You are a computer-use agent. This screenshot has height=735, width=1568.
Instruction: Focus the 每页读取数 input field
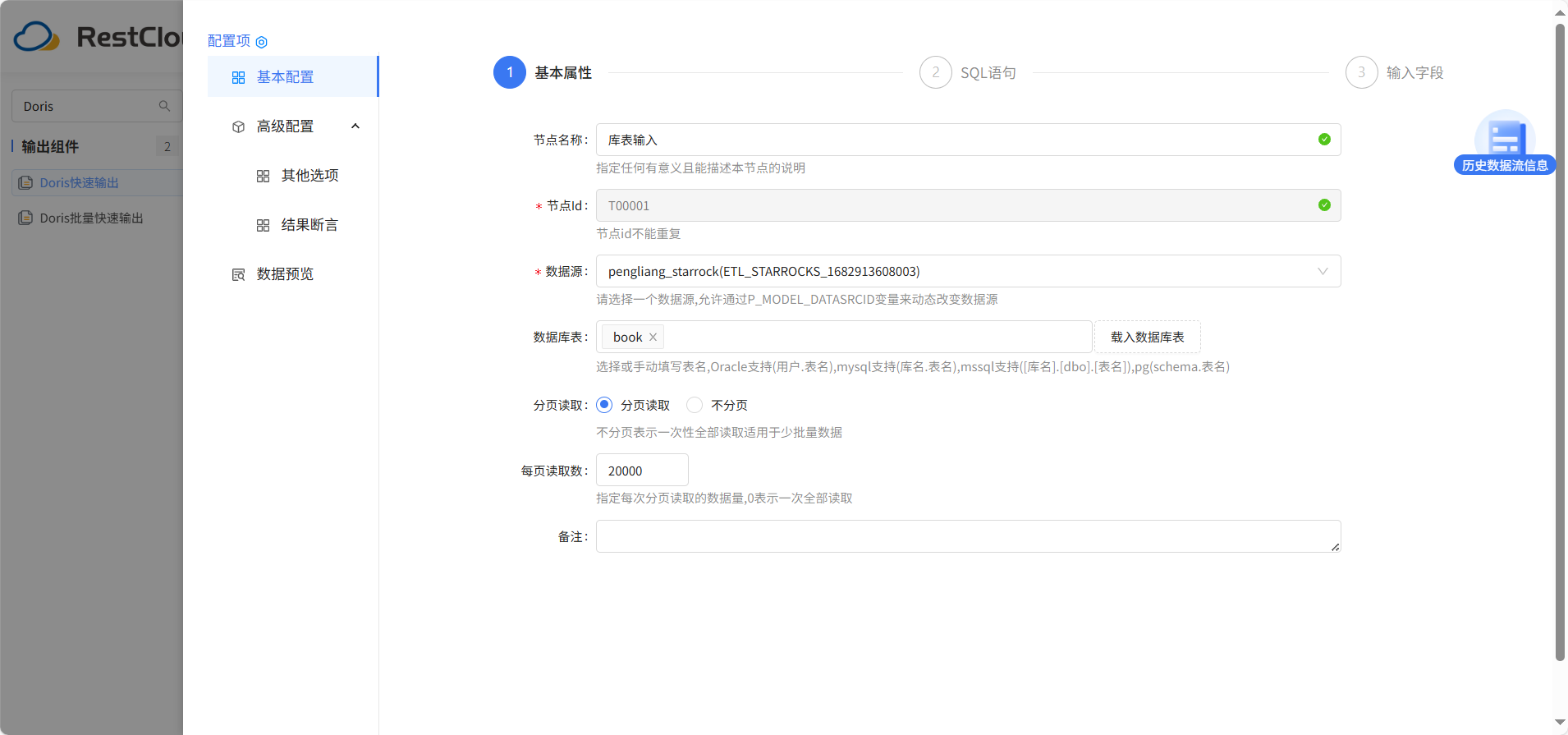click(642, 471)
